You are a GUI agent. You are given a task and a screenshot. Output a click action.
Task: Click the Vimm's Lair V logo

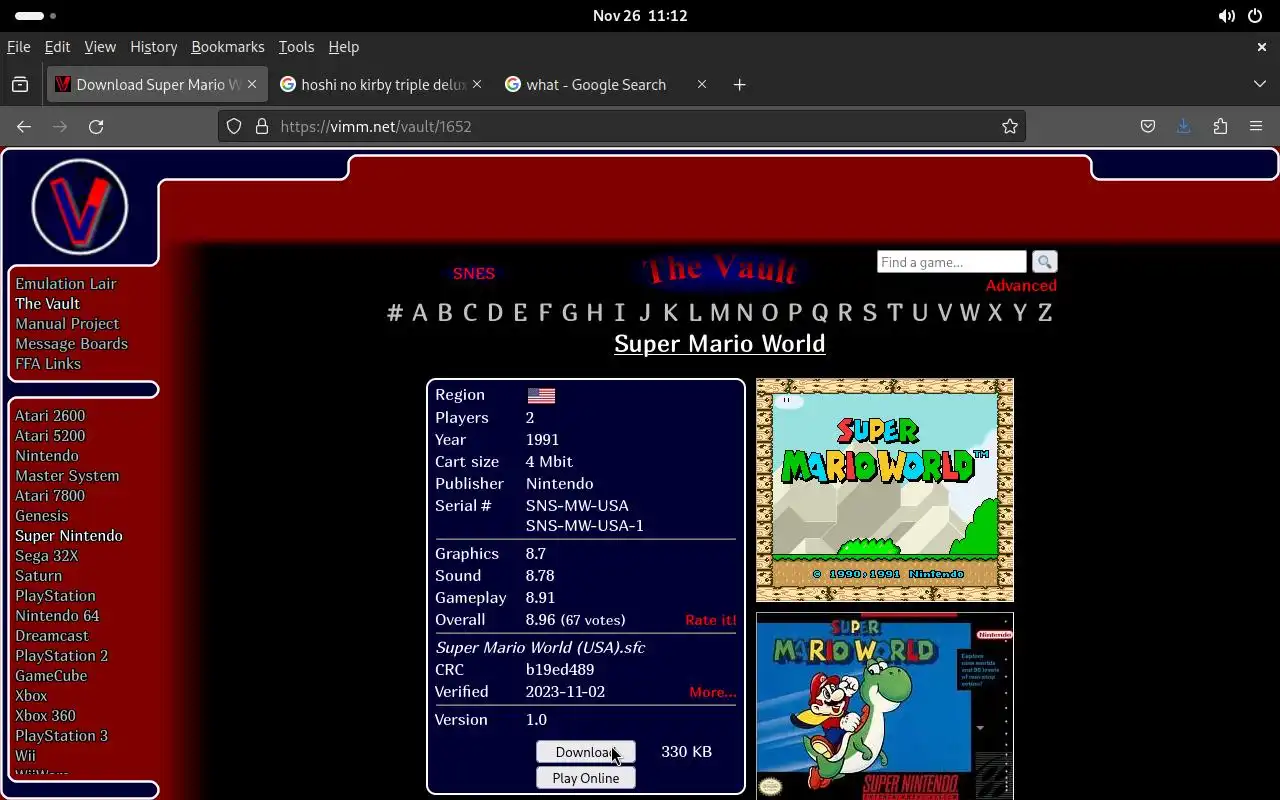click(x=80, y=207)
